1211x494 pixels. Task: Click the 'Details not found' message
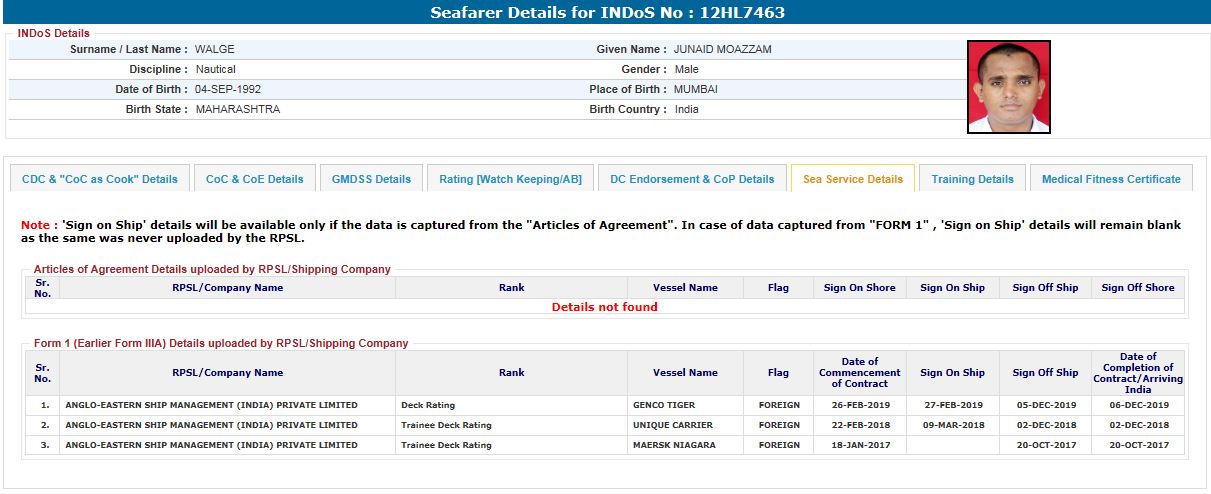point(604,307)
